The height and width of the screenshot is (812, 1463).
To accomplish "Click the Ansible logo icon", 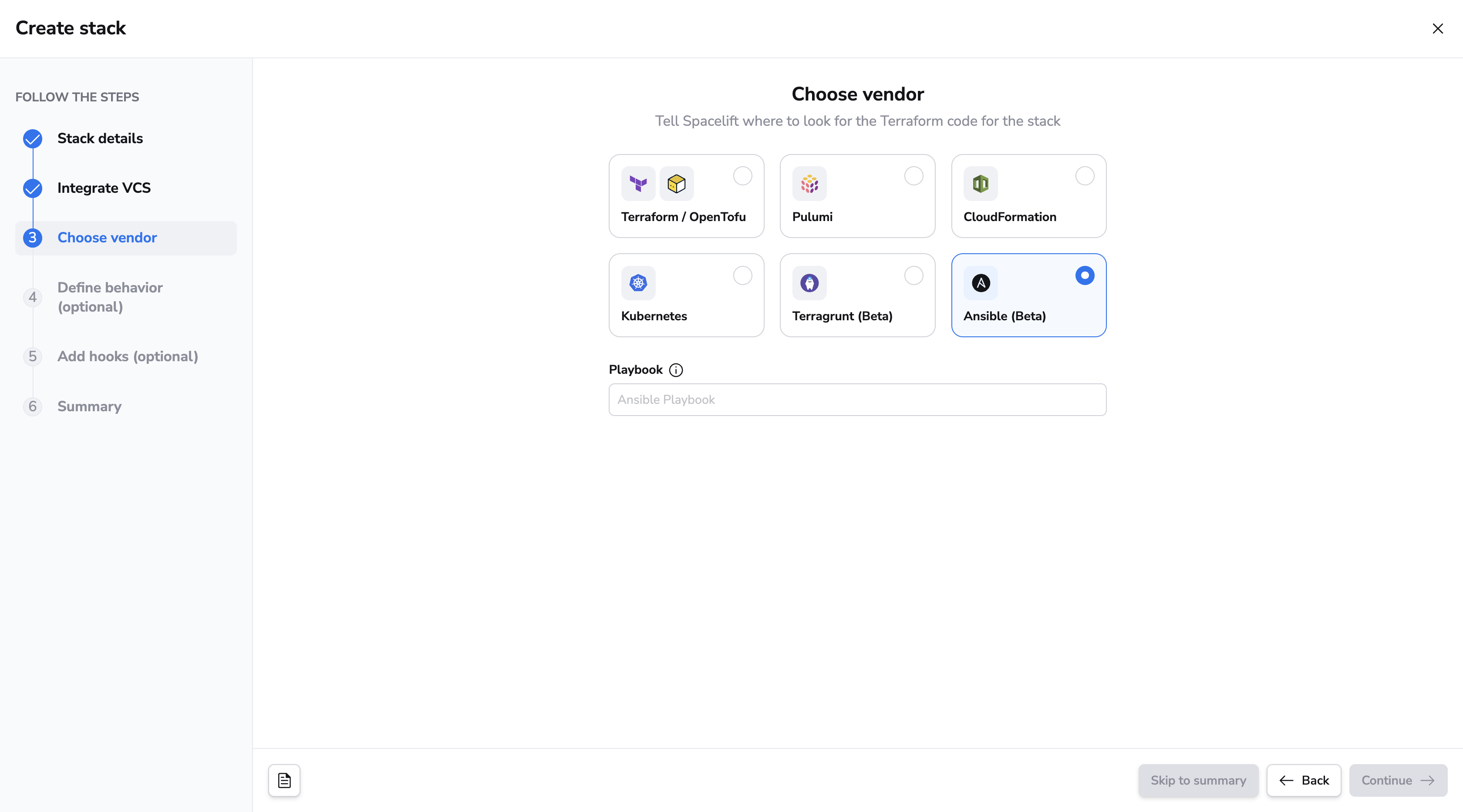I will point(980,282).
